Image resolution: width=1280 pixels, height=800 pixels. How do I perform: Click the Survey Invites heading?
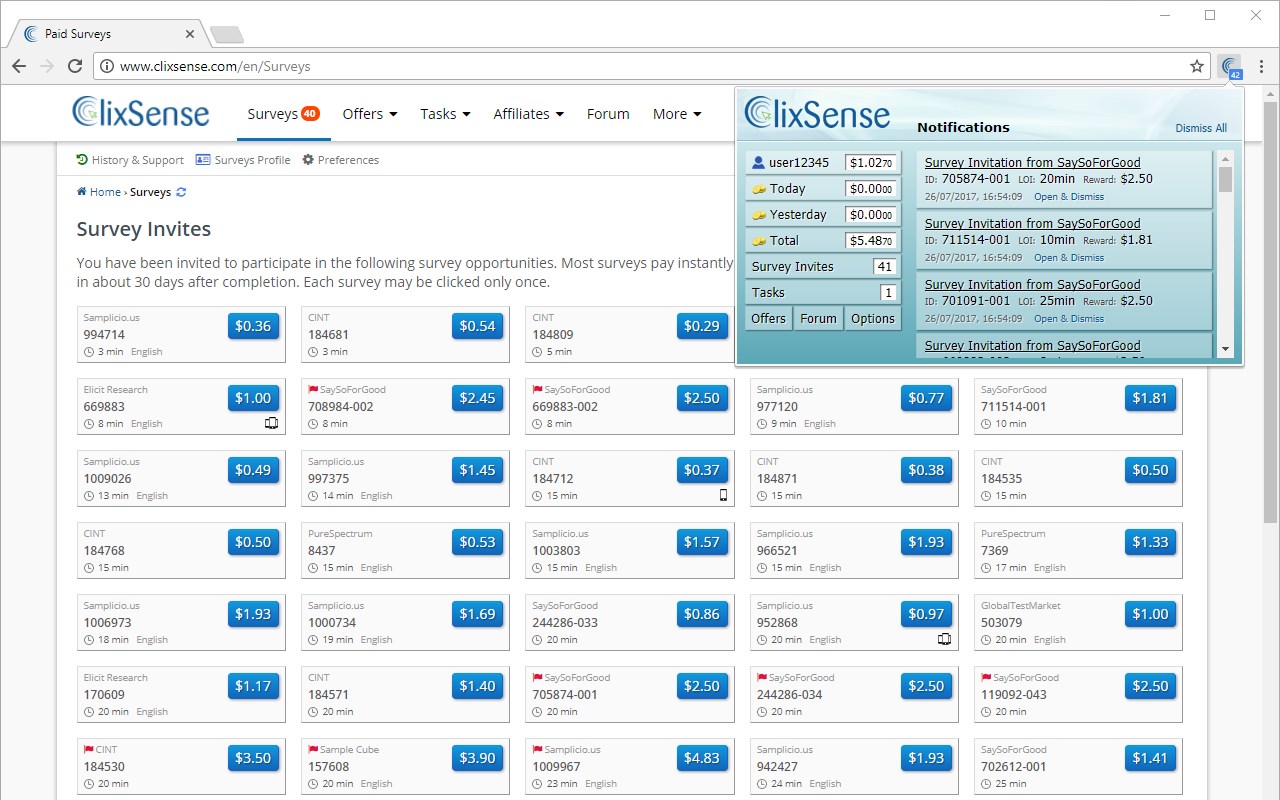pos(144,229)
